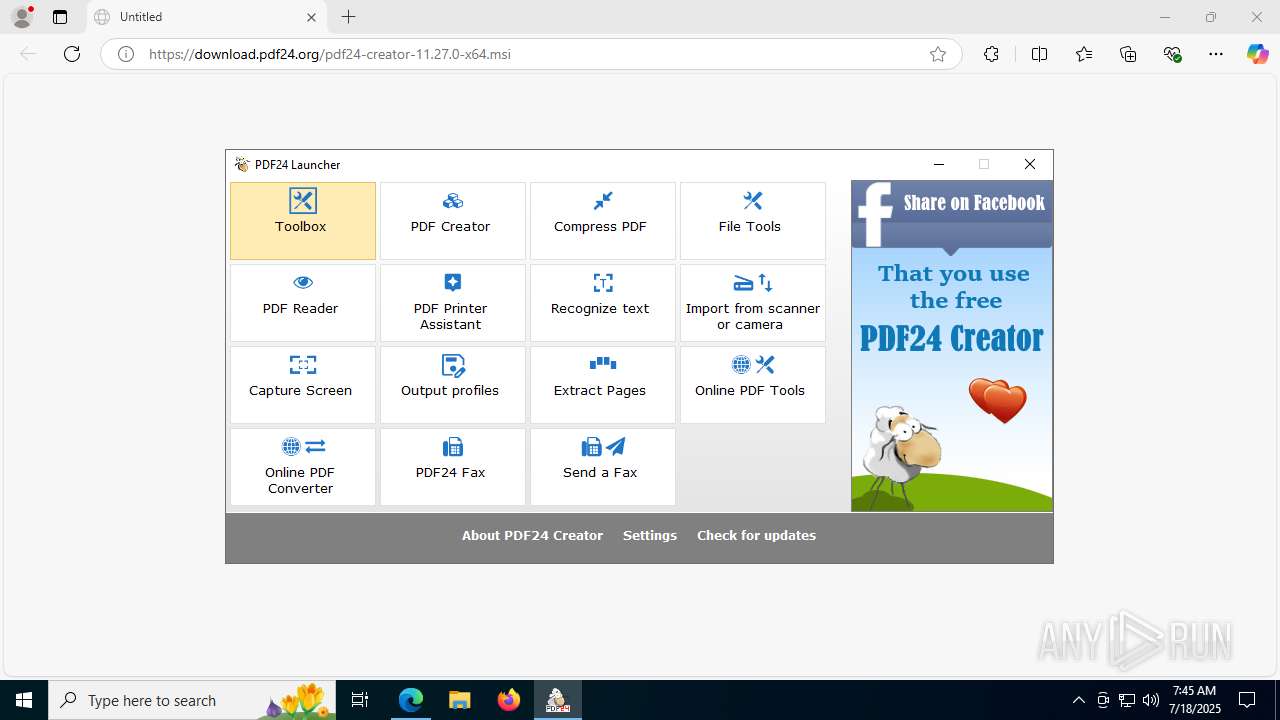Screen dimensions: 1280x720
Task: Launch PDF Creator tile
Action: point(452,221)
